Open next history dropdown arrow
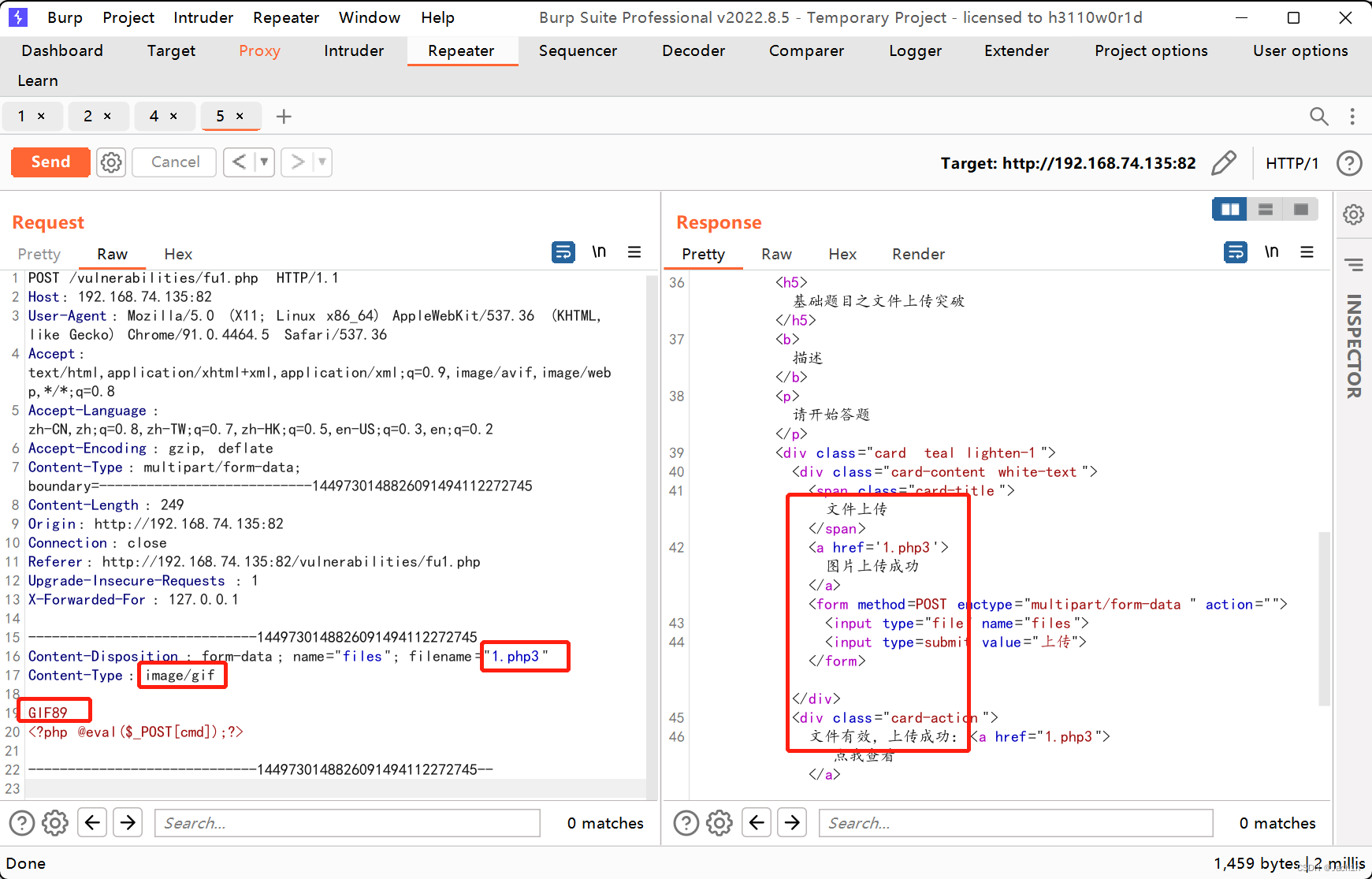The height and width of the screenshot is (879, 1372). (x=322, y=162)
